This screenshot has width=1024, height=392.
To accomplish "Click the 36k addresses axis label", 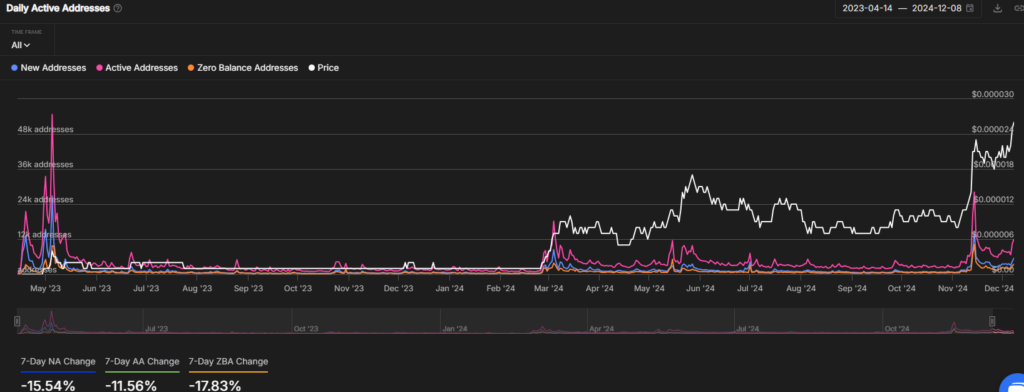I will (x=46, y=165).
